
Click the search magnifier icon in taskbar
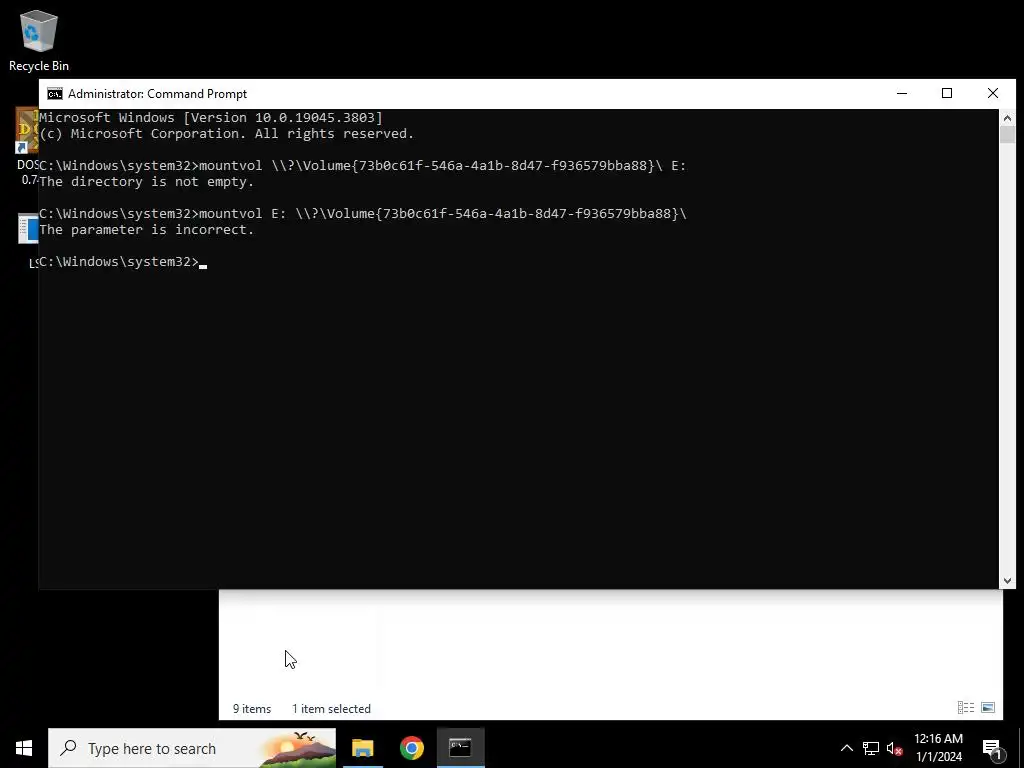68,748
